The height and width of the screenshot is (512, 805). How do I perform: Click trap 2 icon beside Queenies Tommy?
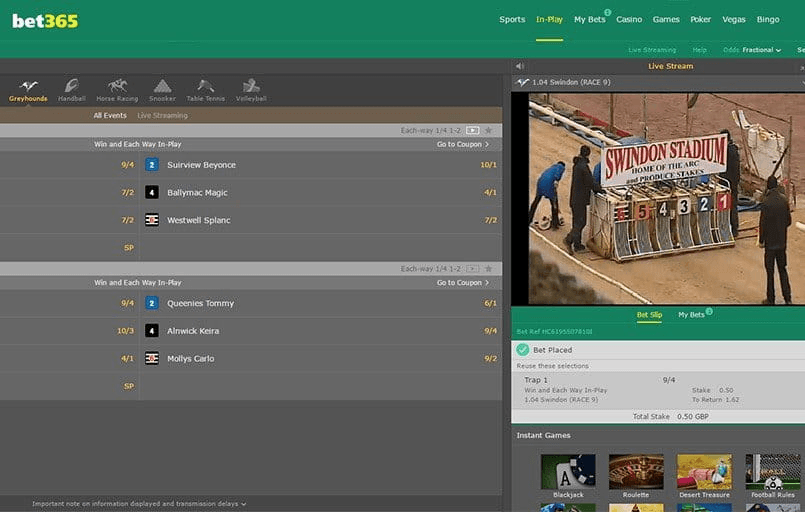[151, 303]
